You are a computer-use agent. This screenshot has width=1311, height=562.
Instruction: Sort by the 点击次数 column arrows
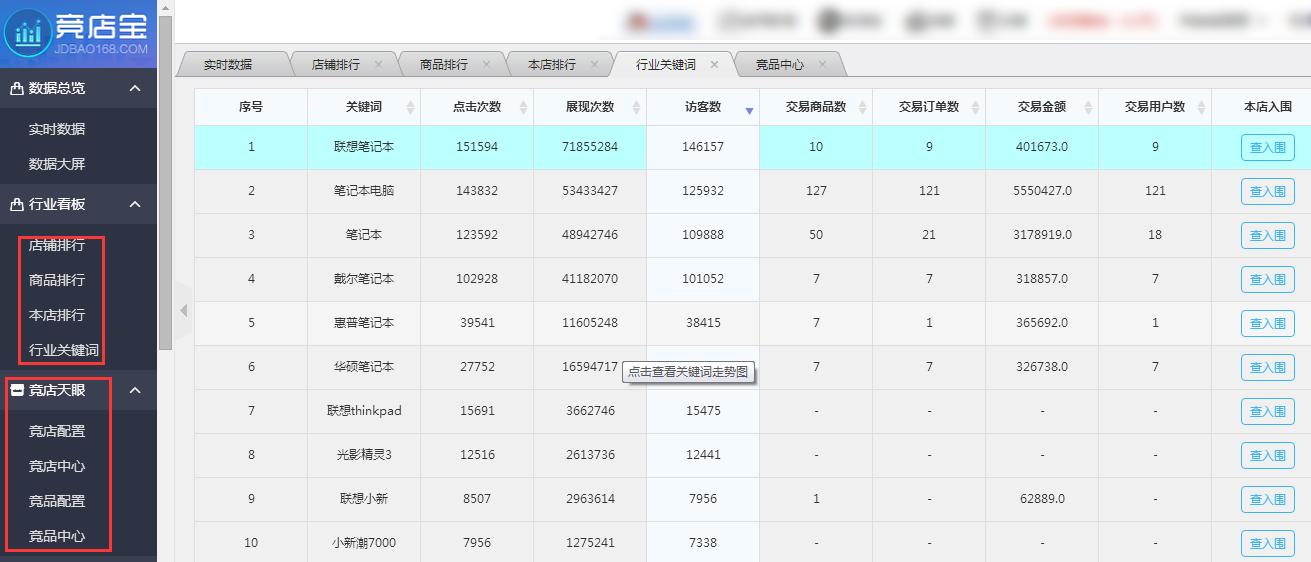point(523,108)
